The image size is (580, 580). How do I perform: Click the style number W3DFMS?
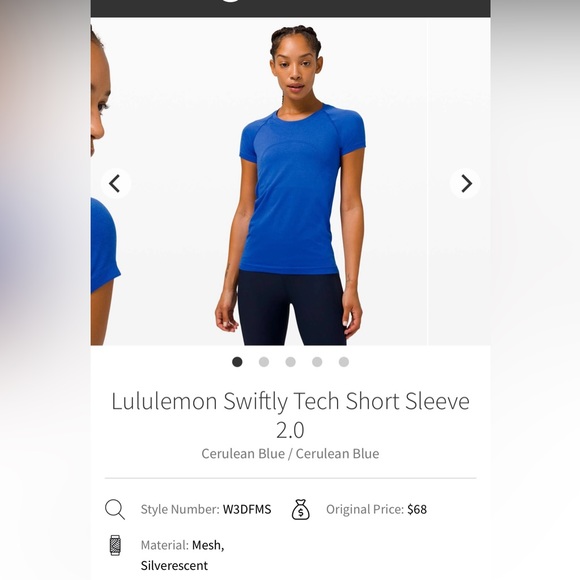pos(247,509)
